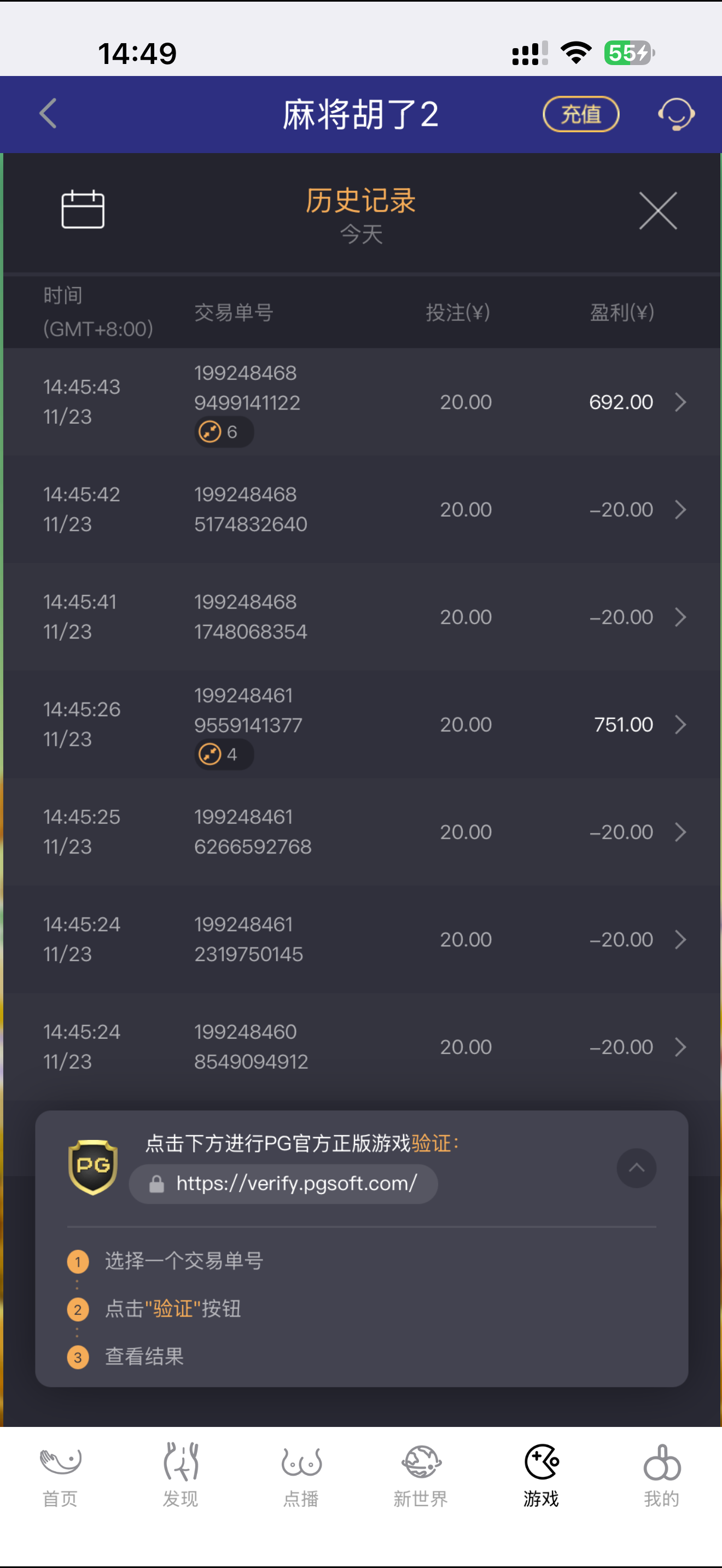Screen dimensions: 722x1568
Task: Open the calendar date picker icon
Action: (83, 210)
